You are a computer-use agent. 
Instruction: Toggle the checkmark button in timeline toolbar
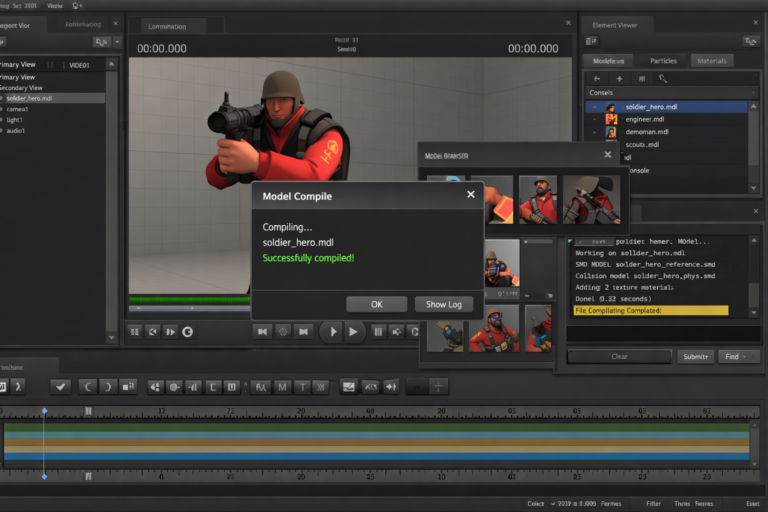pyautogui.click(x=61, y=387)
